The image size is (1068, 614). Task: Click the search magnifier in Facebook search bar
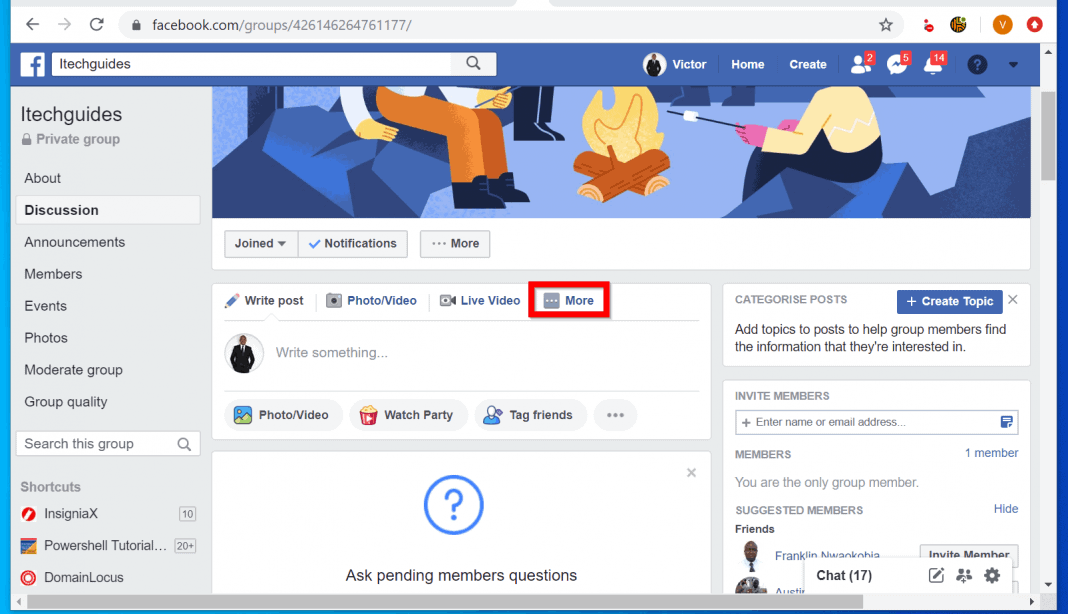pos(473,62)
